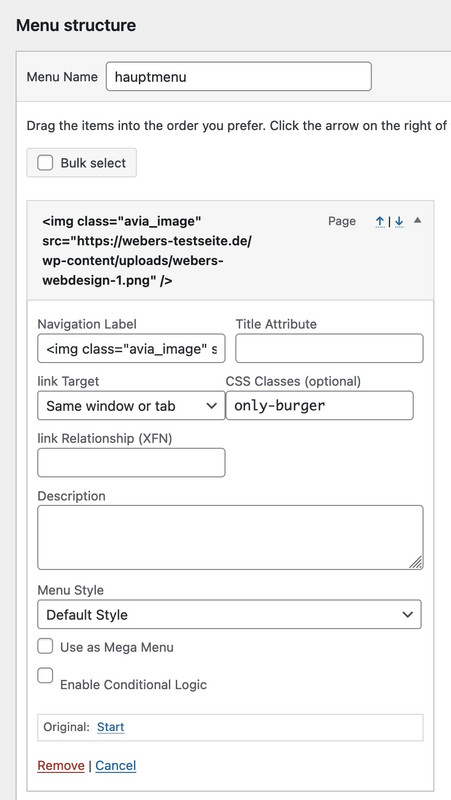Enable Use as Mega Menu

coord(45,647)
